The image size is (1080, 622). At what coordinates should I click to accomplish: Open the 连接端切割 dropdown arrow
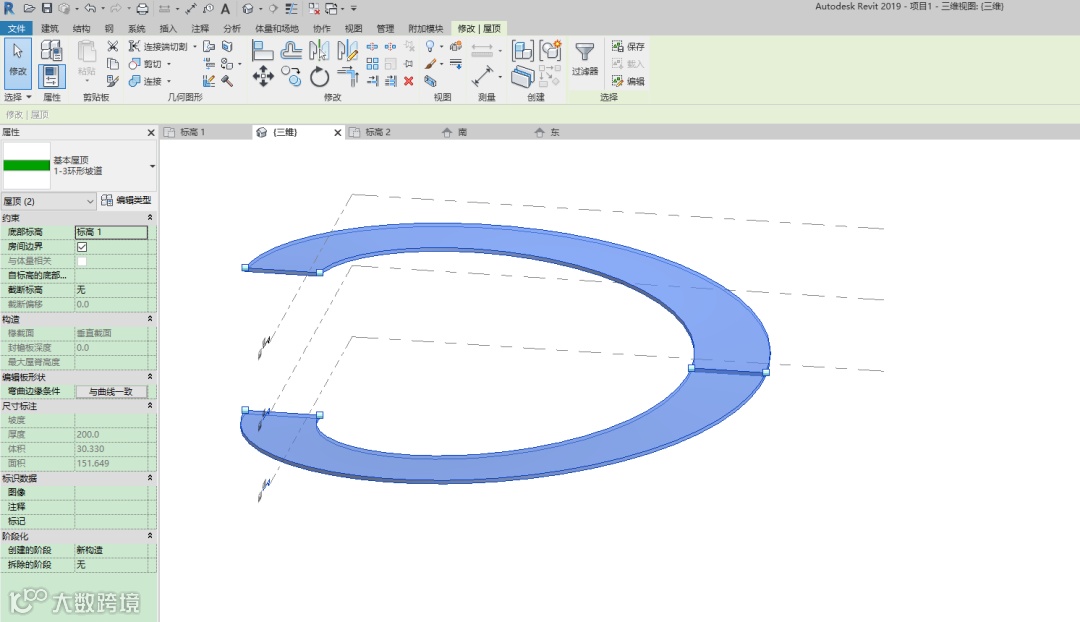click(194, 47)
